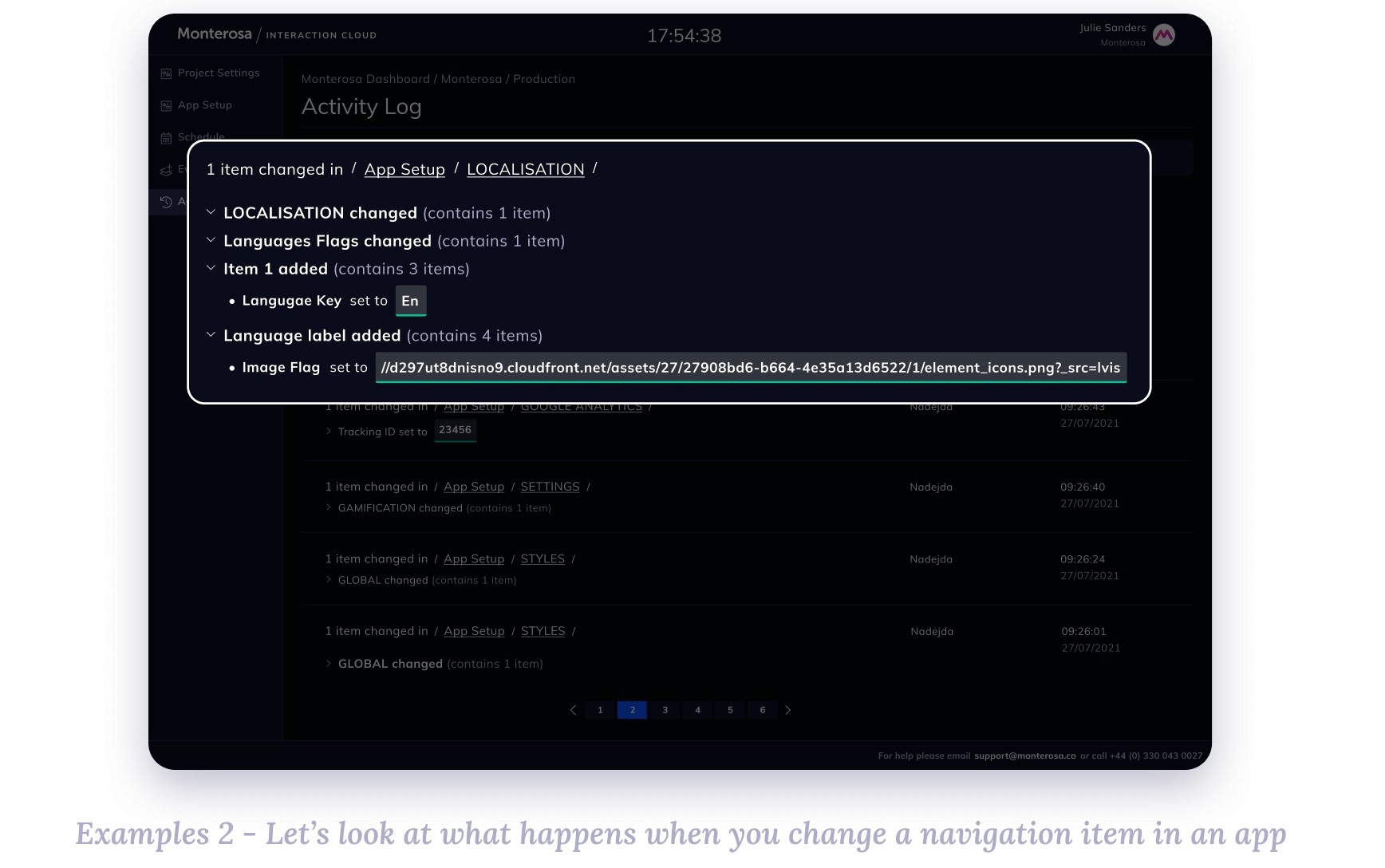1385x868 pixels.
Task: Go to previous page arrow
Action: [573, 710]
